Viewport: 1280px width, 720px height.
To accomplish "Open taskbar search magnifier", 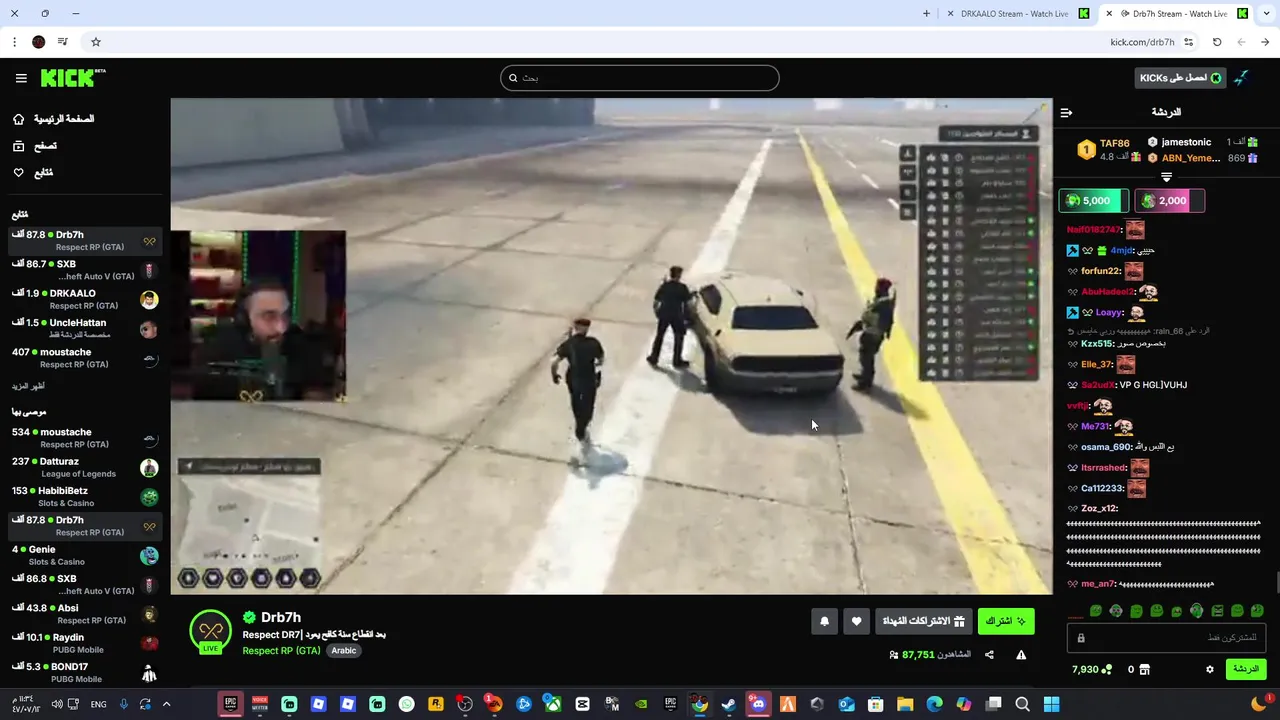I will [x=1022, y=704].
